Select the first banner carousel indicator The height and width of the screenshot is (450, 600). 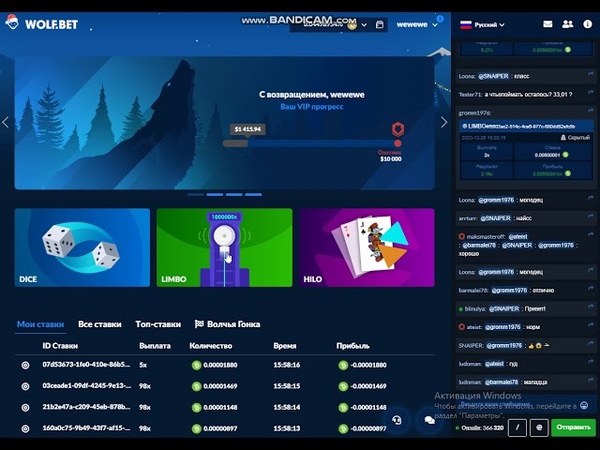tap(196, 194)
